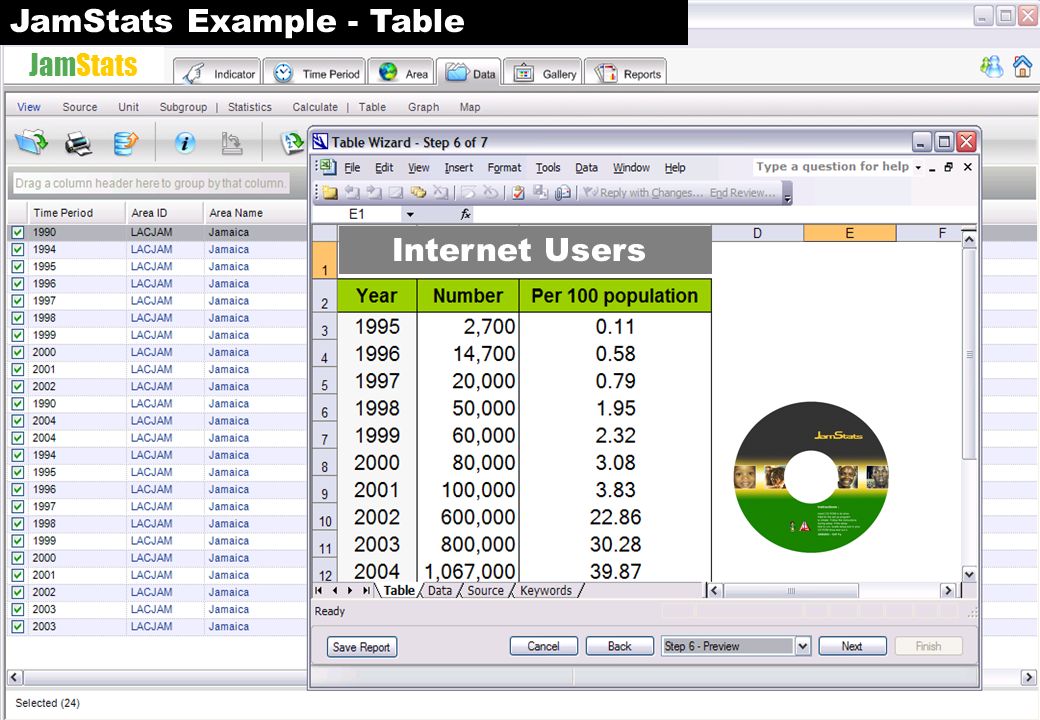Click the Send to Mail Recipient icon
The height and width of the screenshot is (720, 1040).
pyautogui.click(x=562, y=193)
